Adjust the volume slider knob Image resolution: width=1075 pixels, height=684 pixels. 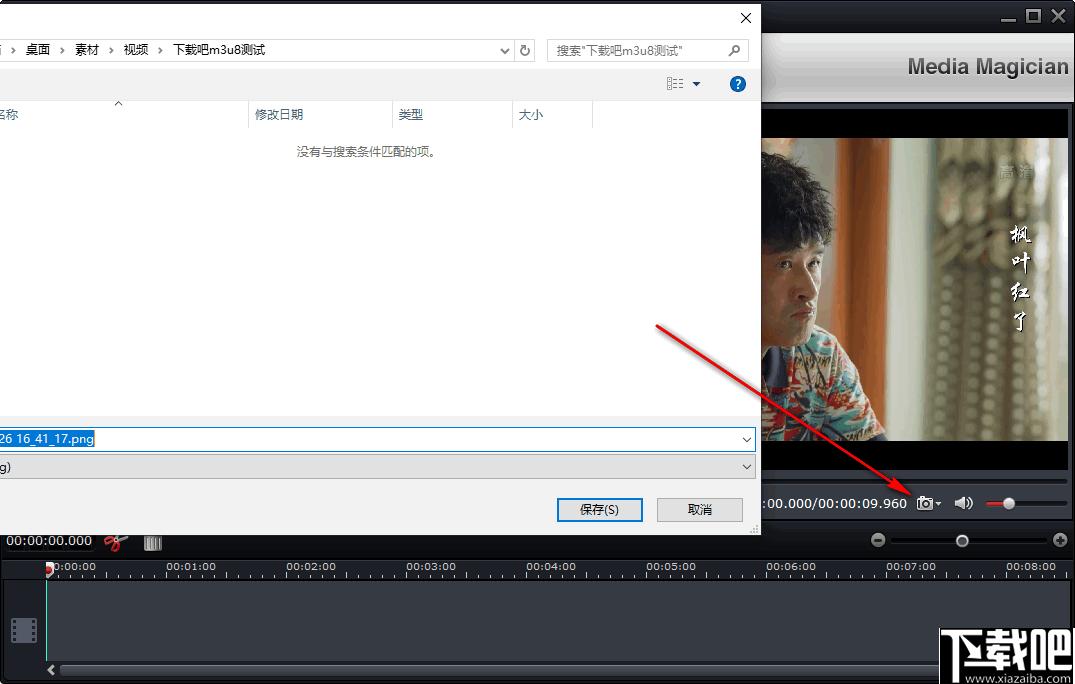(1008, 504)
